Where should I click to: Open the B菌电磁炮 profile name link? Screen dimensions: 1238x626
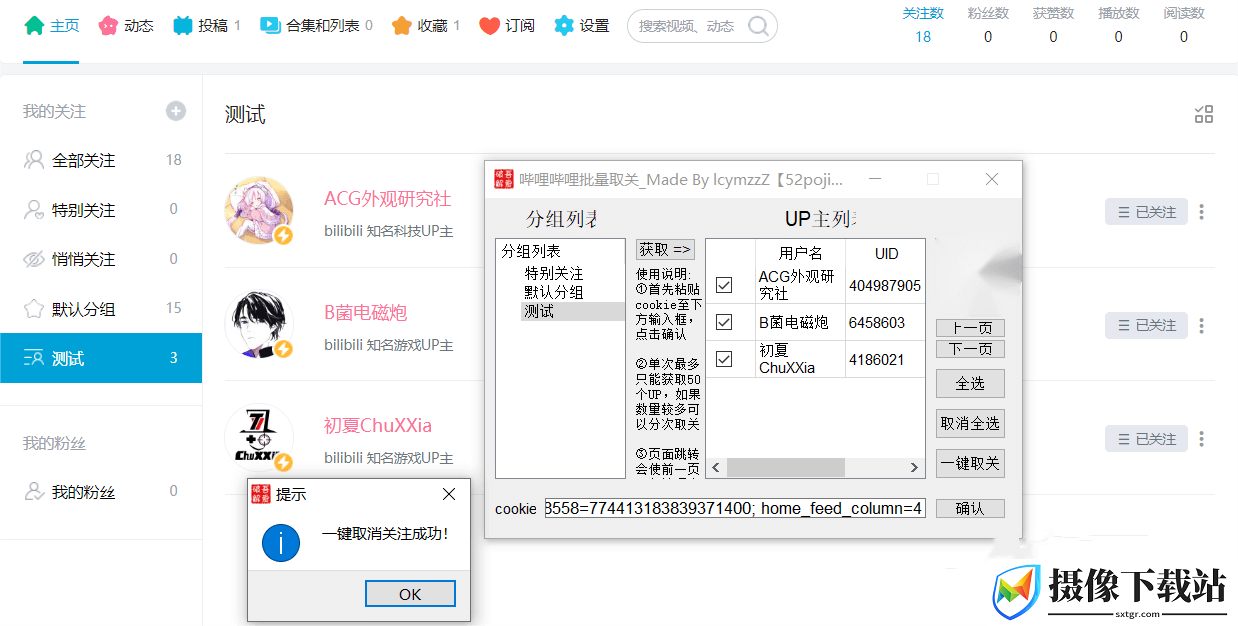pyautogui.click(x=366, y=313)
